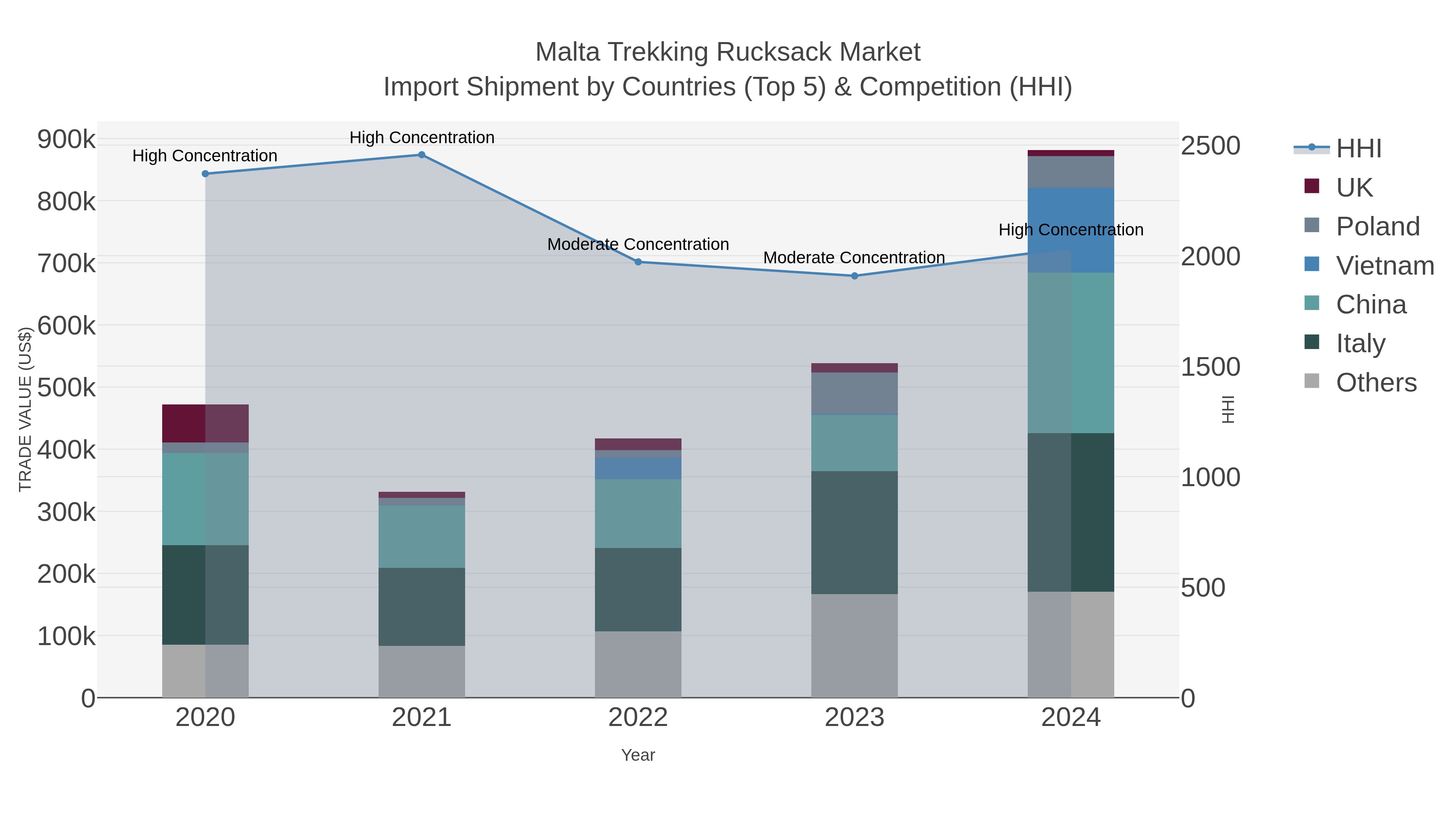Click the 2022 China bar segment

click(x=638, y=514)
